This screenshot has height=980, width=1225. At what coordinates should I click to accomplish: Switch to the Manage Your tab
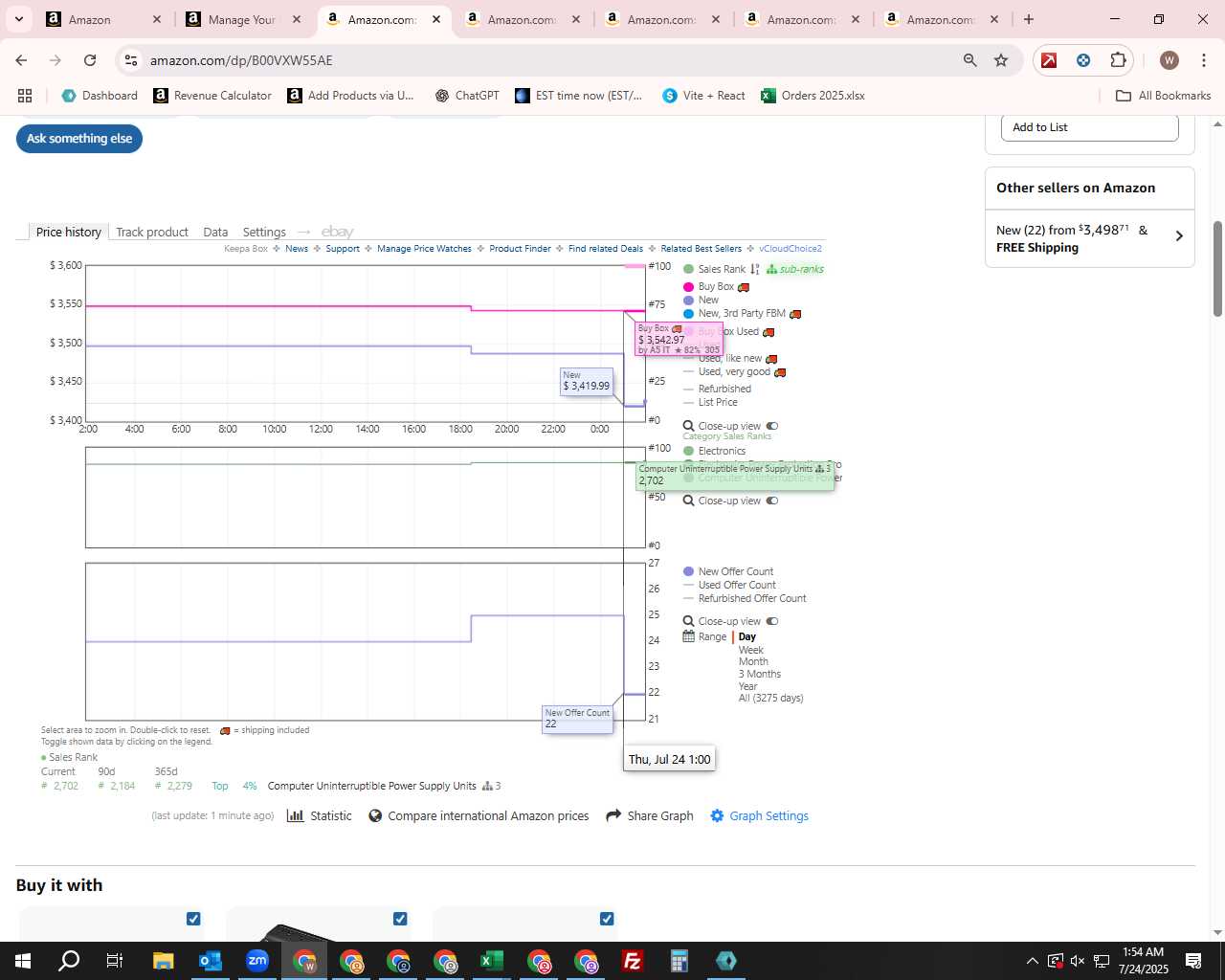[244, 19]
